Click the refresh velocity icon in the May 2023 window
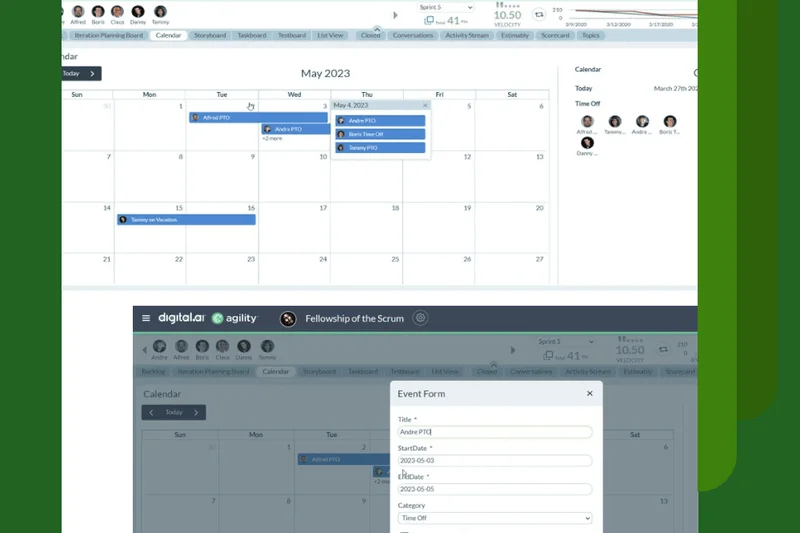This screenshot has height=533, width=800. pyautogui.click(x=539, y=15)
